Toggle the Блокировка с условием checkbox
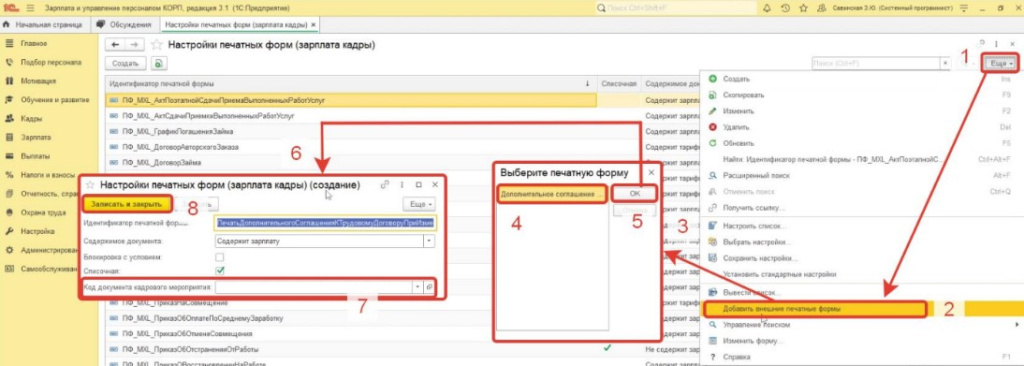The width and height of the screenshot is (1024, 366). coord(220,257)
